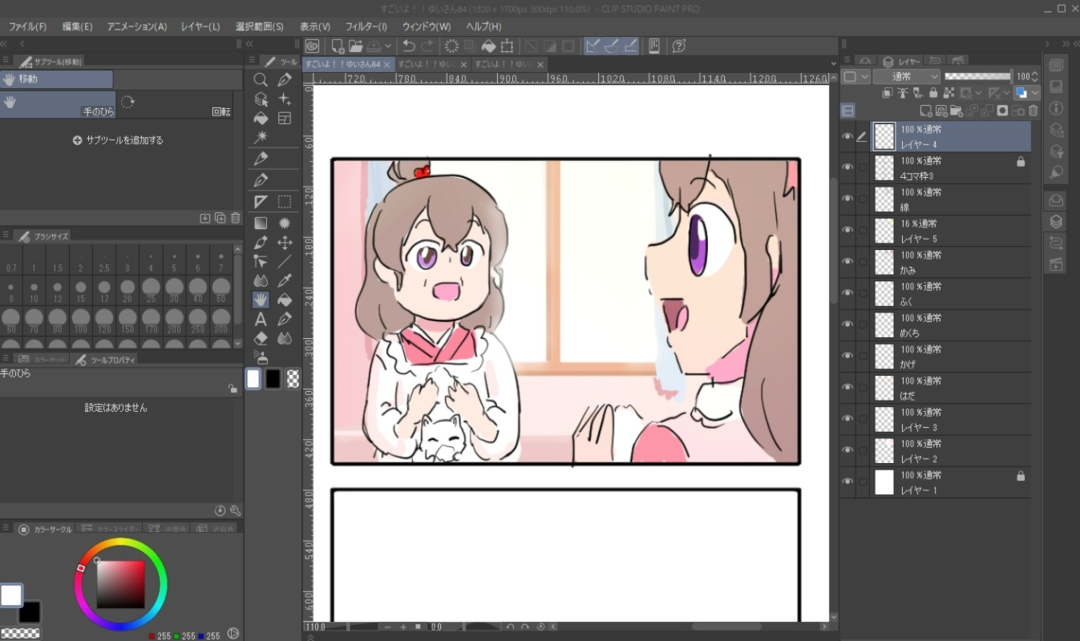This screenshot has height=641, width=1080.
Task: Click サブツールを追加する to add a sub tool
Action: [x=118, y=140]
